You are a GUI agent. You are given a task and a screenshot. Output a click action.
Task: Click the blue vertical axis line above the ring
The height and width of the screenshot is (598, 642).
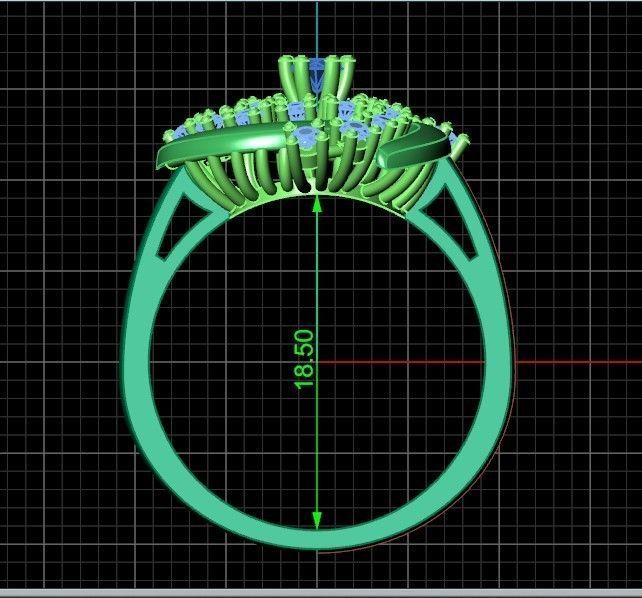pos(317,28)
